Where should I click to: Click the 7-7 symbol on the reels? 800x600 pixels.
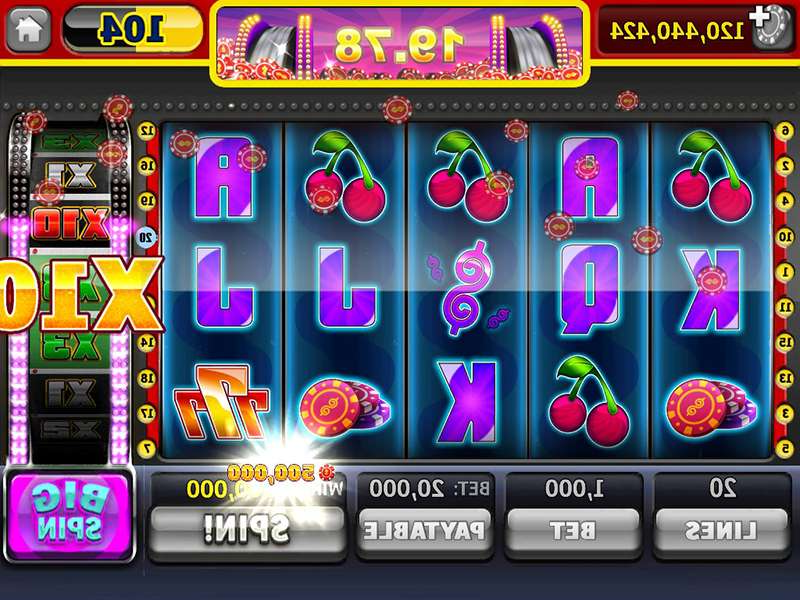[223, 402]
